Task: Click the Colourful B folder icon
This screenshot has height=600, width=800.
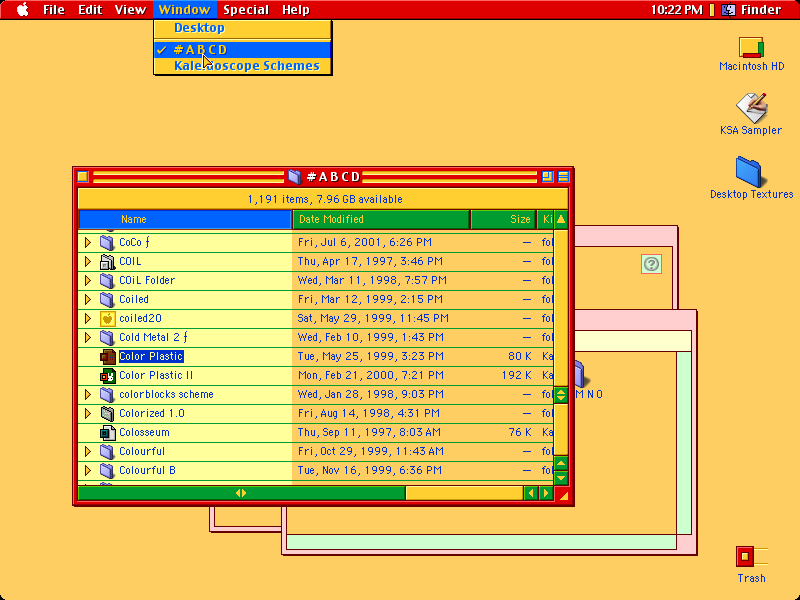Action: click(x=107, y=470)
